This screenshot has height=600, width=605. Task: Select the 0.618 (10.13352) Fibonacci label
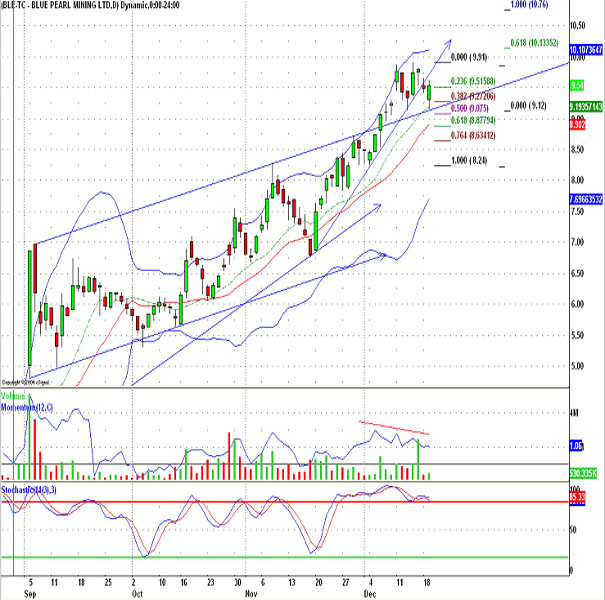[534, 43]
